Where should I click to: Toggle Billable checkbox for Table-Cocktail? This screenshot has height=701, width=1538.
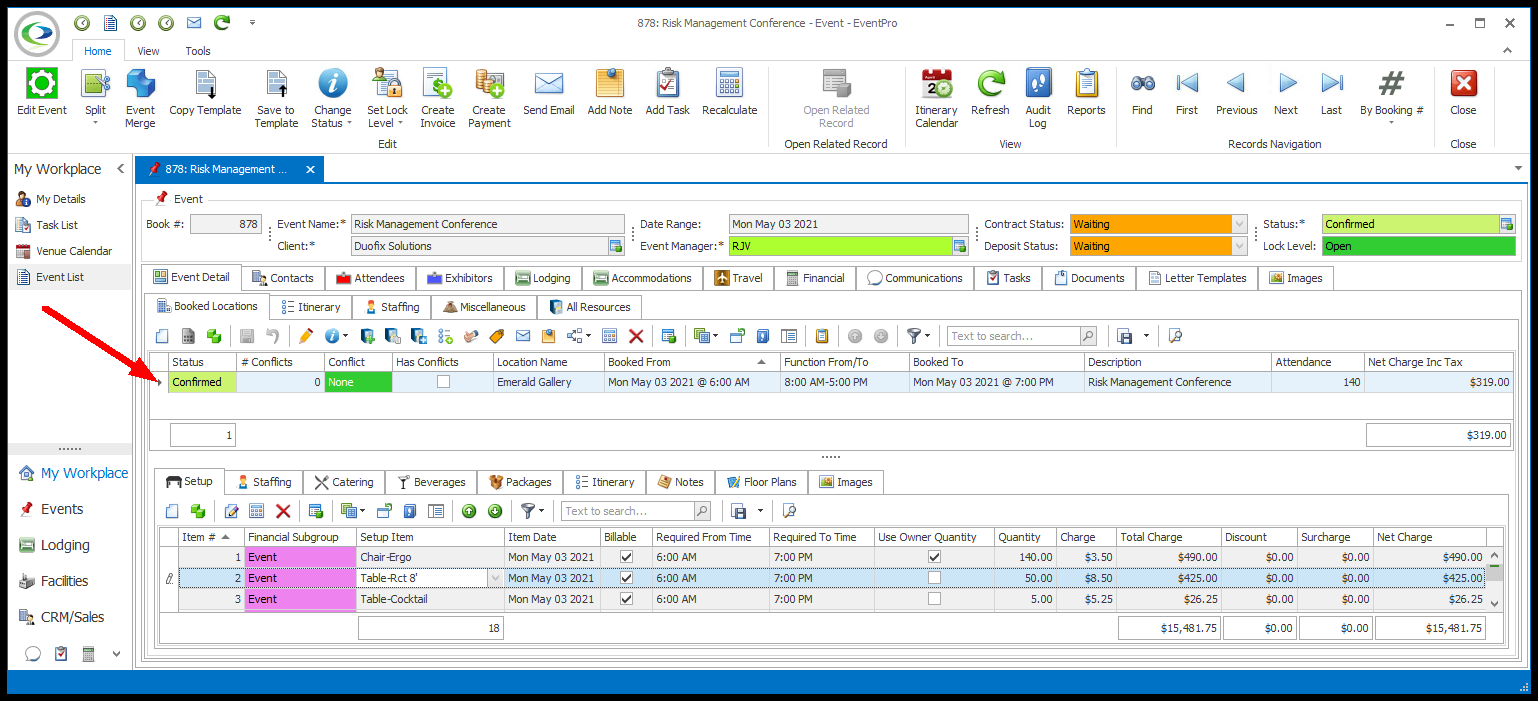pyautogui.click(x=627, y=599)
